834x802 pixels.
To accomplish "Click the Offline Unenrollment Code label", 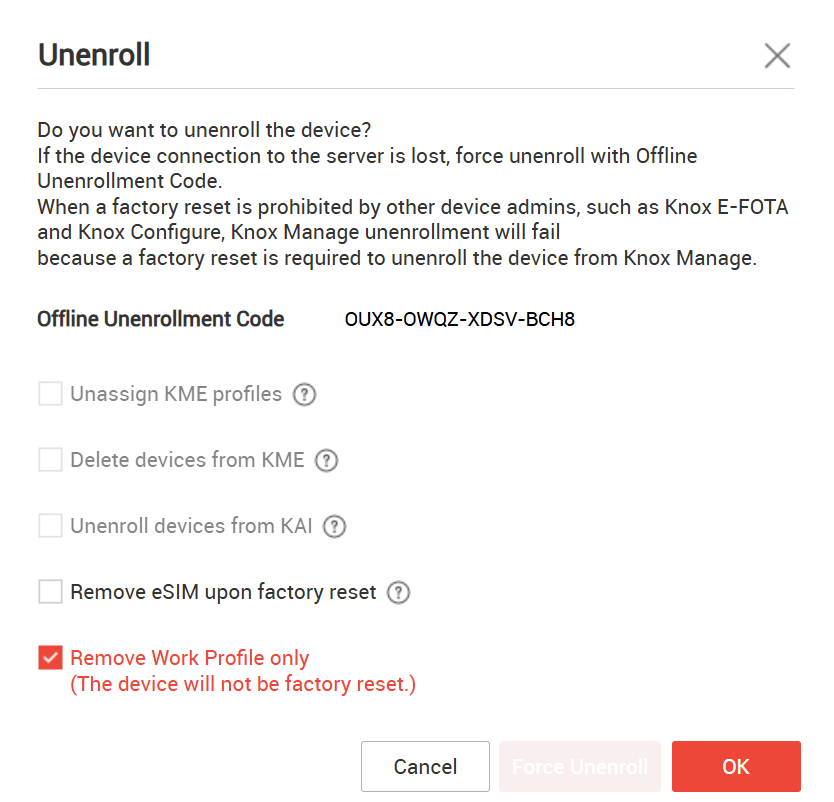I will pos(160,318).
